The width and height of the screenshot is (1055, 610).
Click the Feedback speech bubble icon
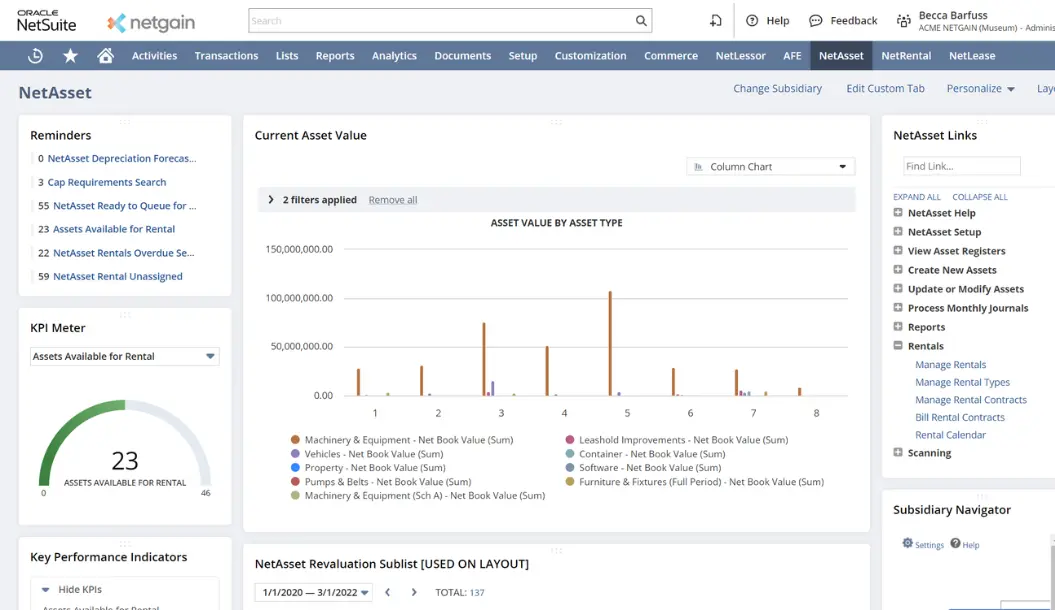[x=815, y=21]
